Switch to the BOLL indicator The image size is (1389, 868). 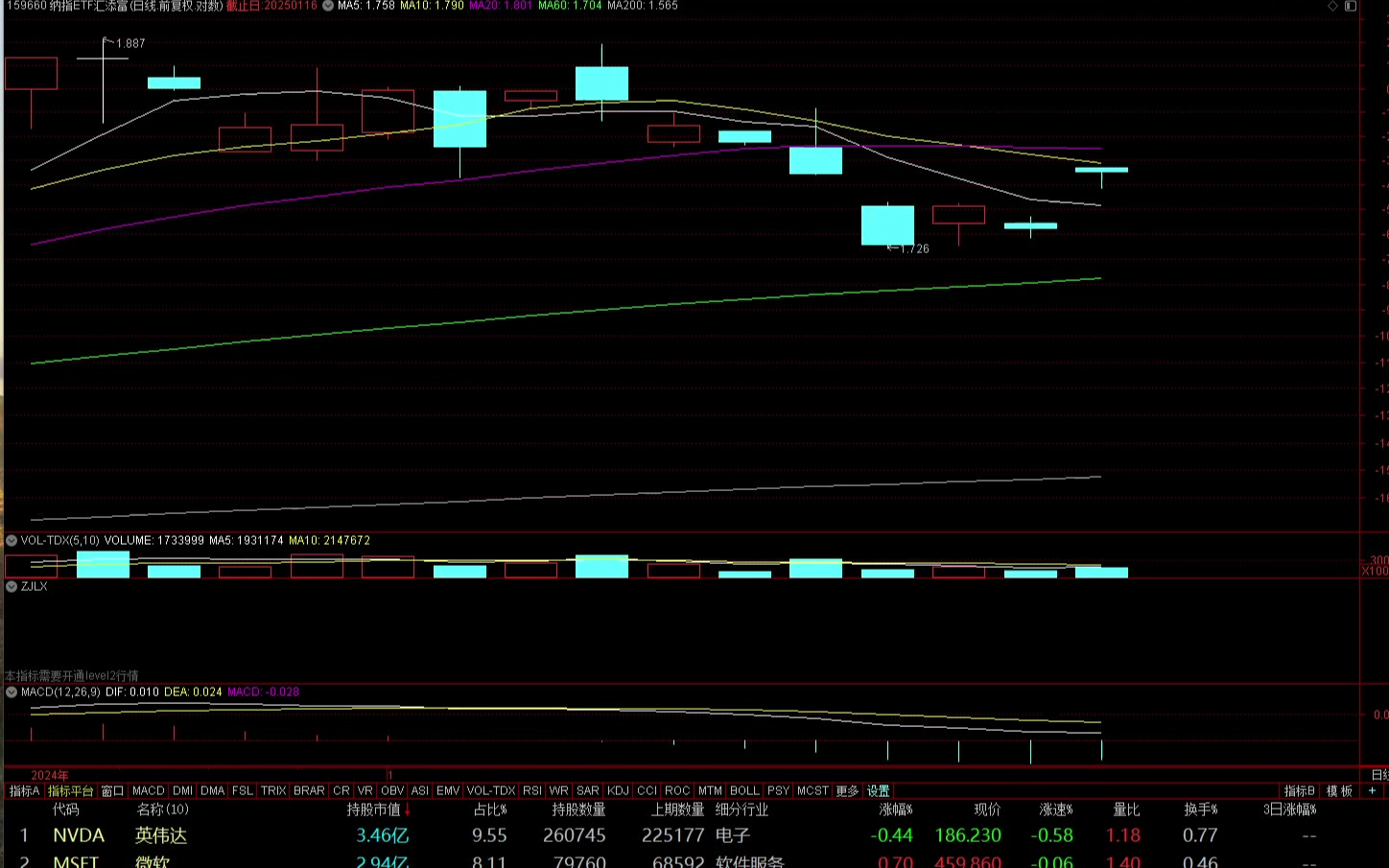744,791
